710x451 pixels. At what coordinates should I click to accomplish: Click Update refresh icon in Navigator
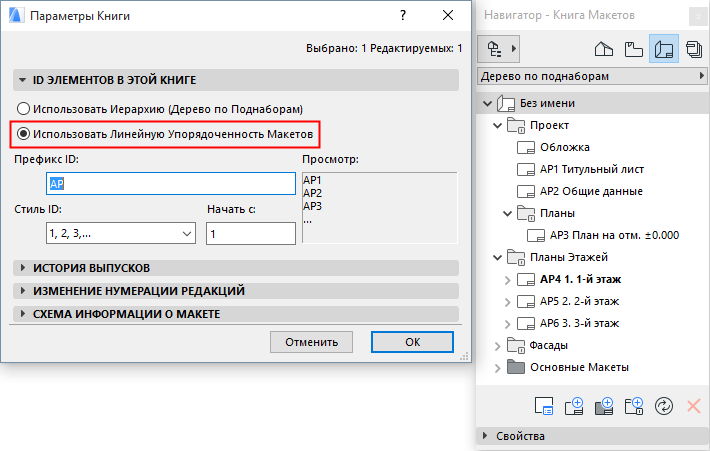664,406
